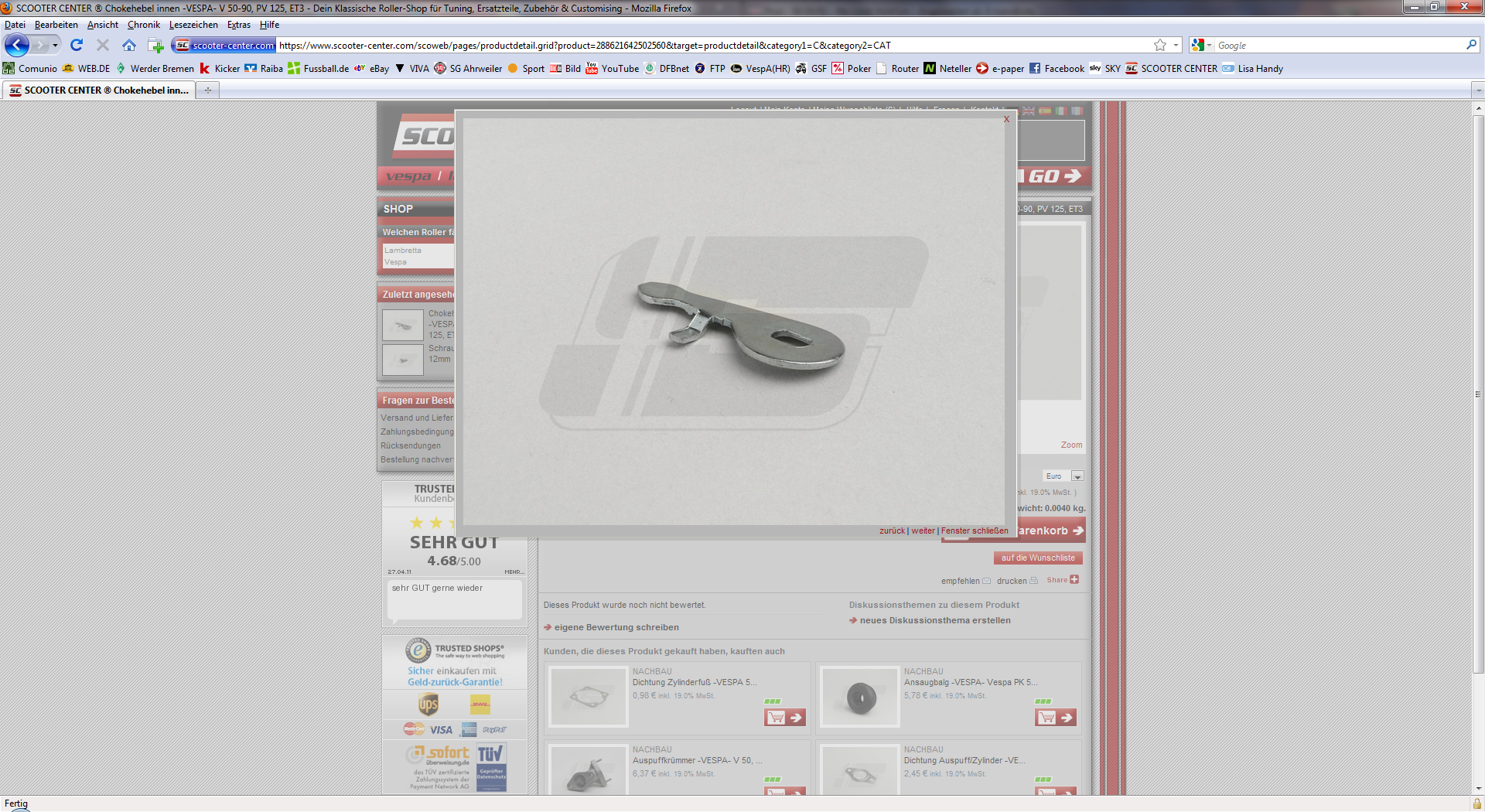1485x812 pixels.
Task: Open the Poker bookmark
Action: [852, 68]
